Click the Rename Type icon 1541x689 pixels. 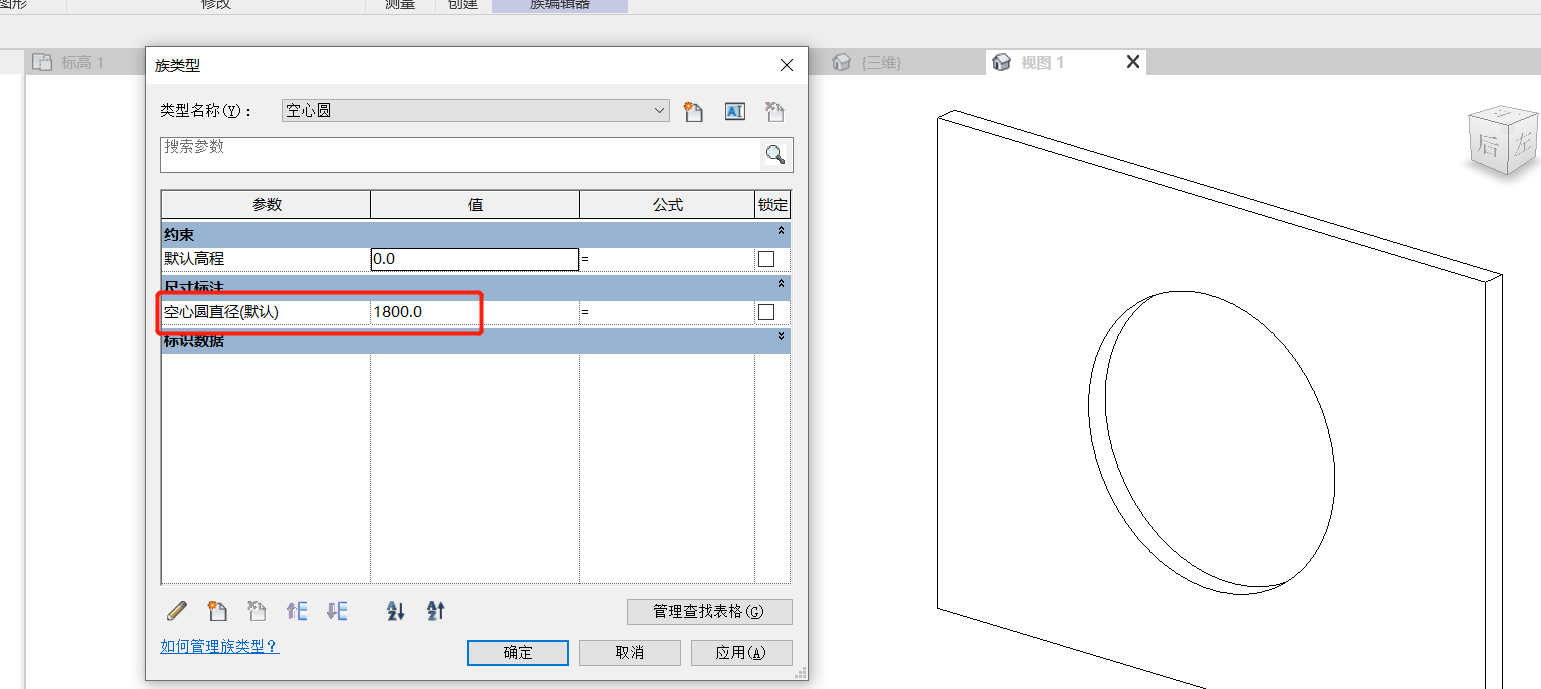click(x=734, y=111)
